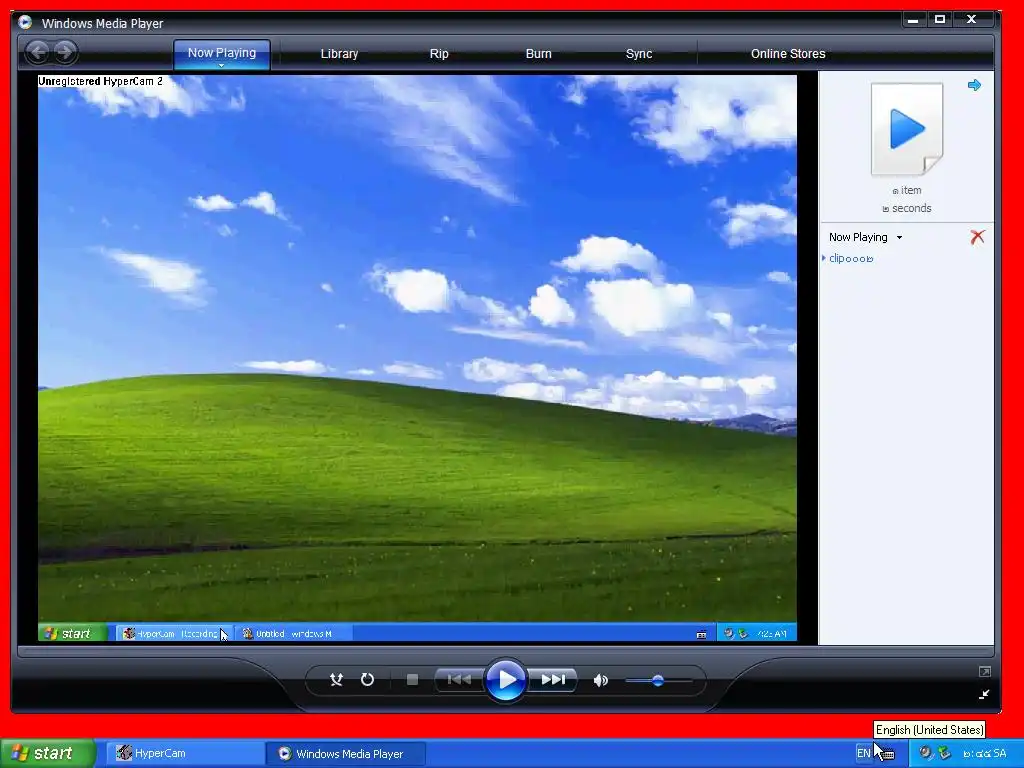Mute the sound with the speaker icon
Screen dimensions: 1024x768
click(x=600, y=680)
